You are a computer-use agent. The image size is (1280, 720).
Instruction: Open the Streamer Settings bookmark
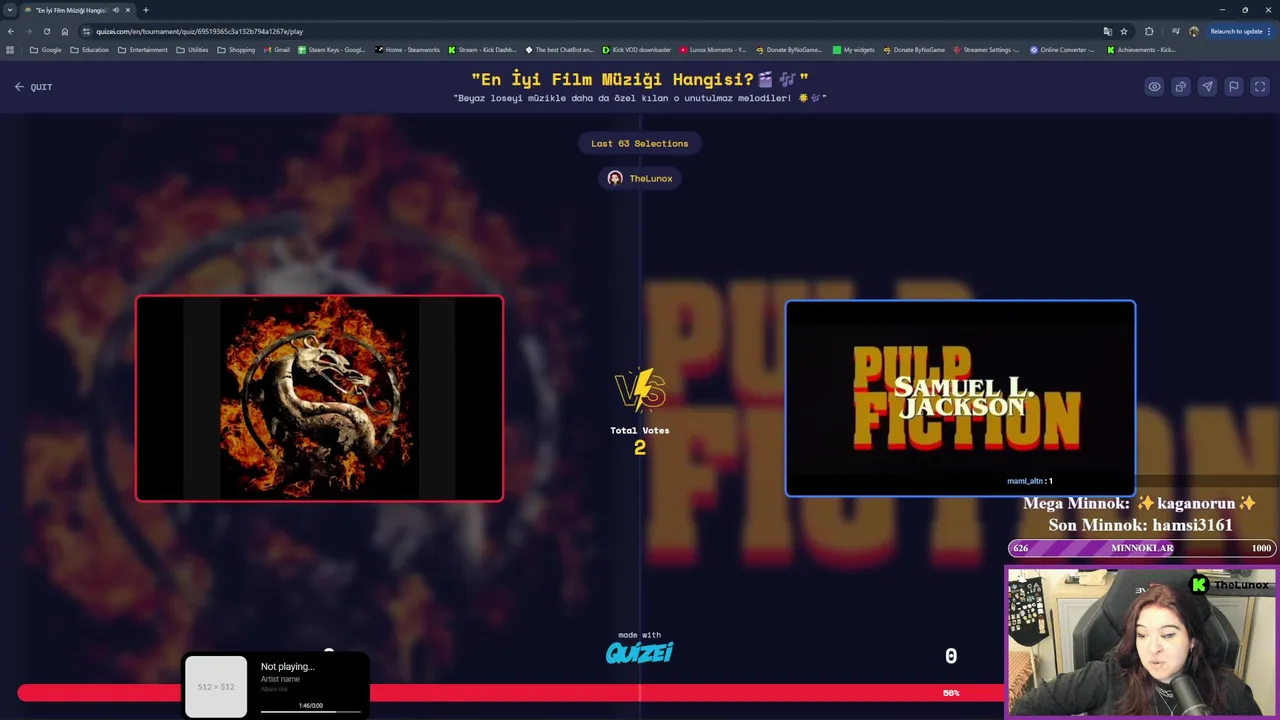click(987, 50)
